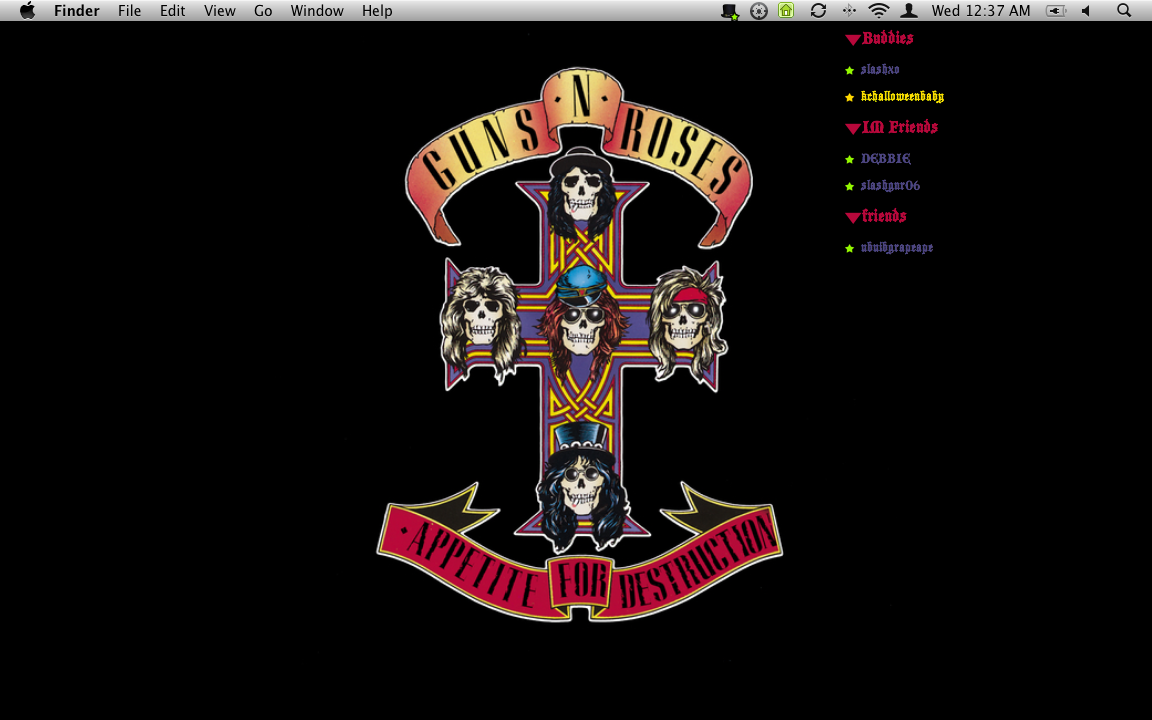This screenshot has width=1152, height=720.
Task: Select buddy slashgnr06
Action: [890, 185]
